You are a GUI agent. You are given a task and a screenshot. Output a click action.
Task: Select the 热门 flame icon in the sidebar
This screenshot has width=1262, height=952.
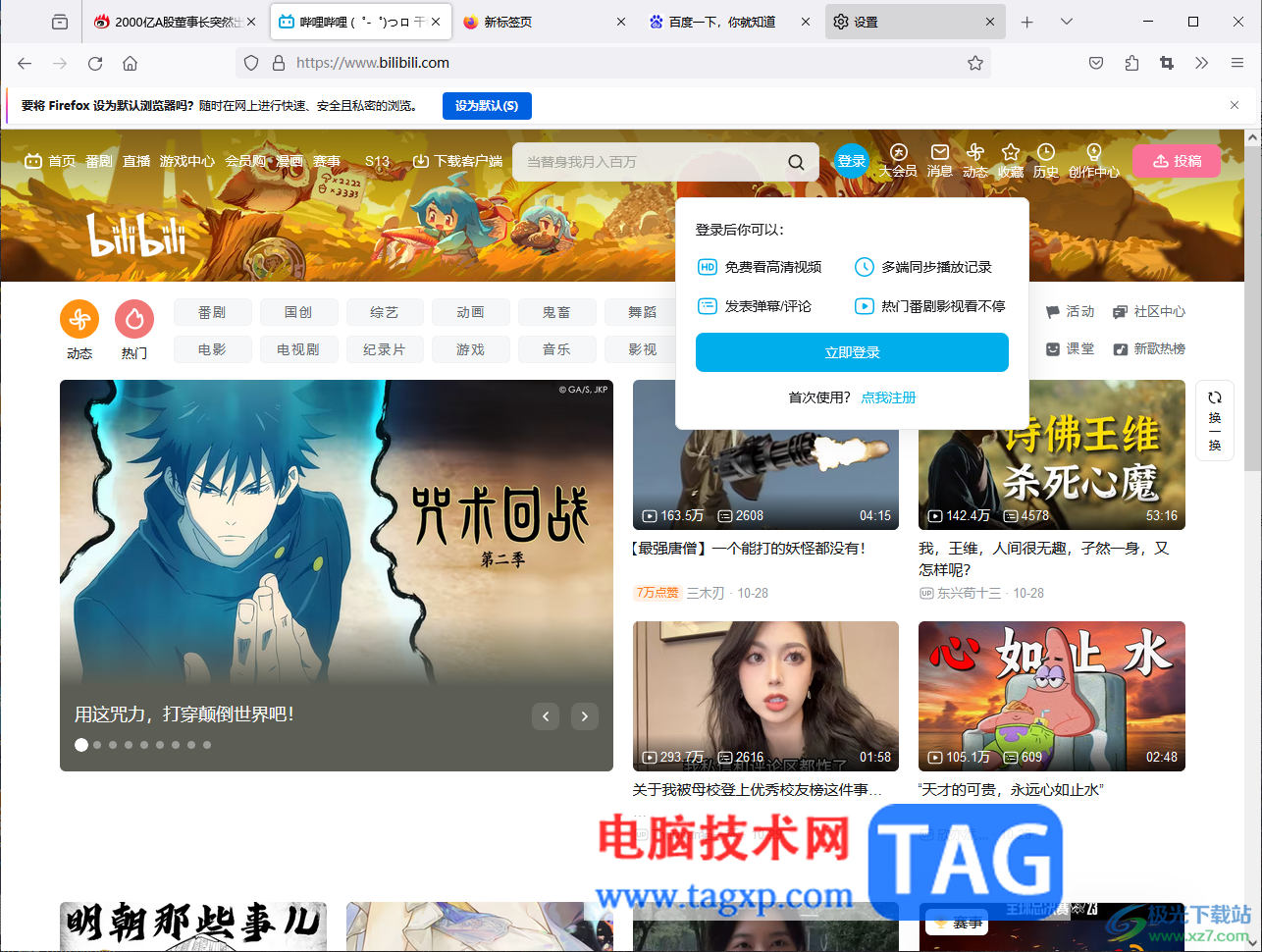tap(134, 318)
